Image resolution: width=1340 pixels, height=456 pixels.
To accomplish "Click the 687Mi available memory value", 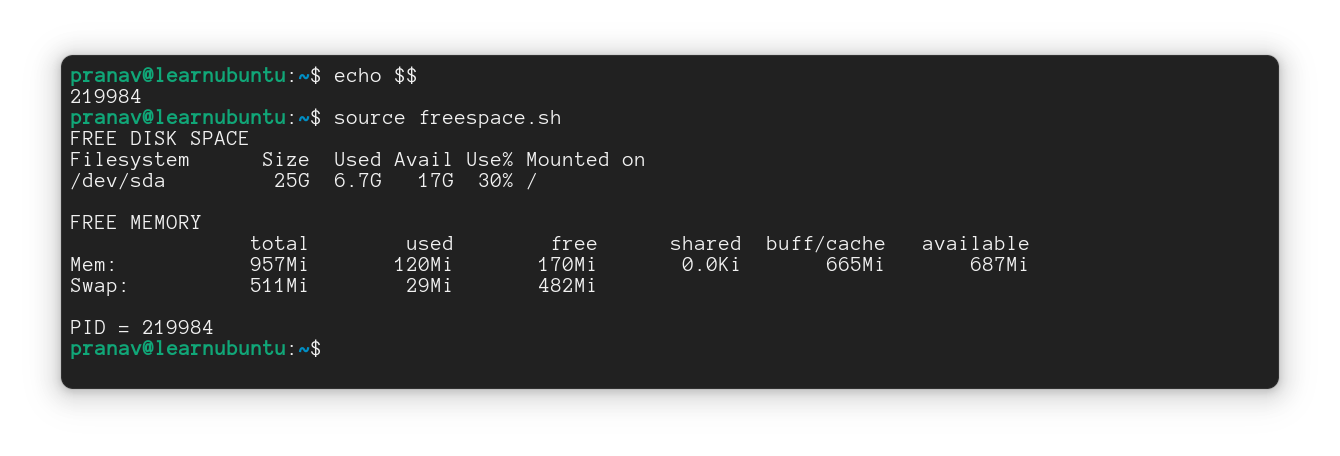I will [1000, 265].
